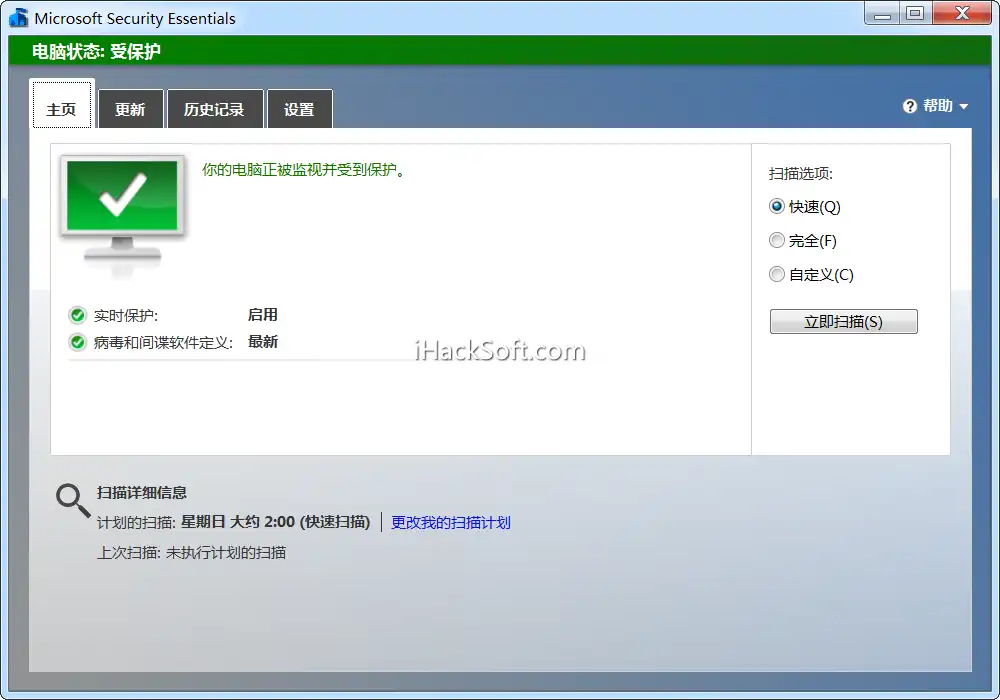
Task: Click the question mark help icon
Action: 909,106
